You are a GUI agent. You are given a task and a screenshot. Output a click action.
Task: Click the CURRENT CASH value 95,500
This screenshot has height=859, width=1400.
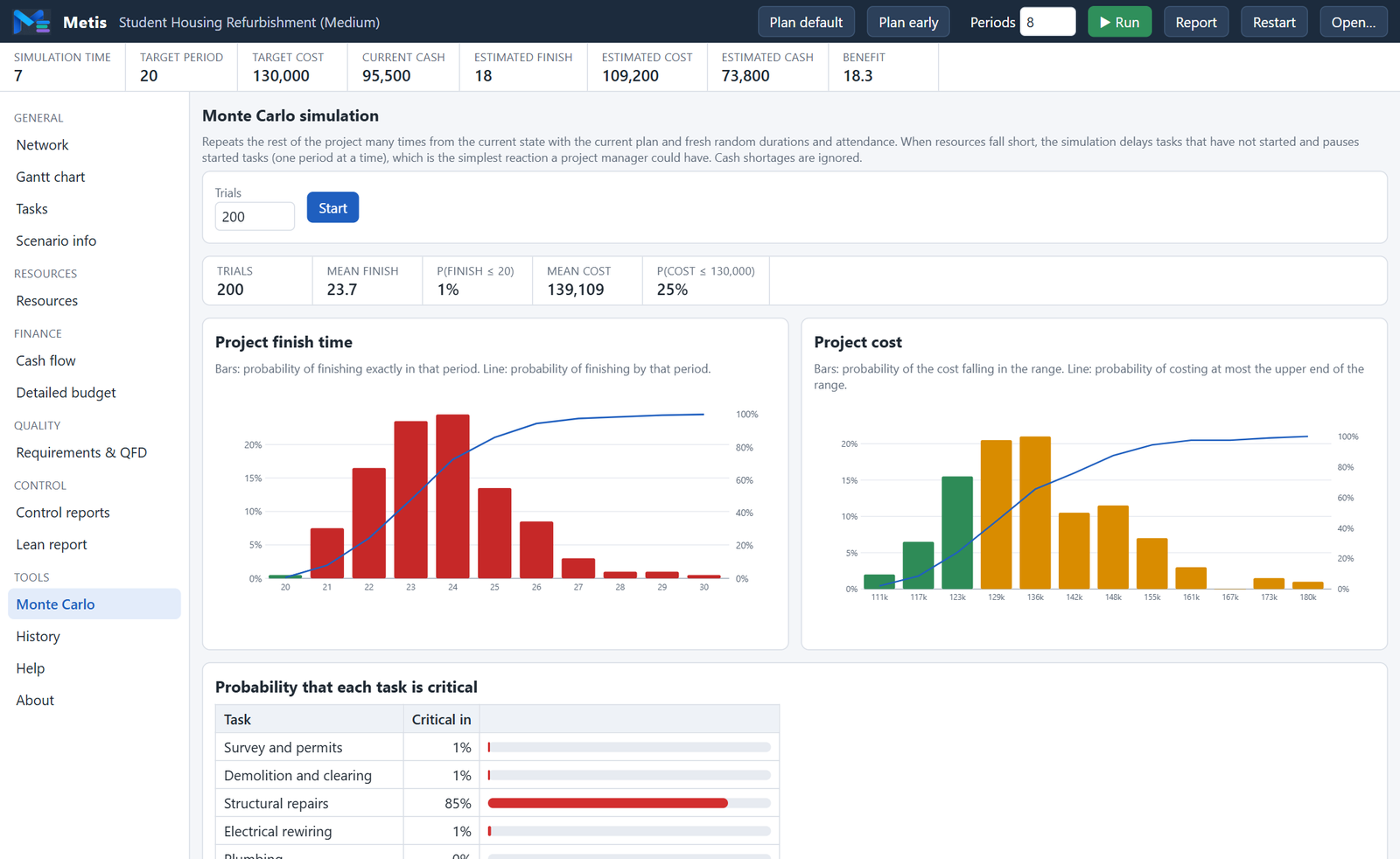[387, 76]
